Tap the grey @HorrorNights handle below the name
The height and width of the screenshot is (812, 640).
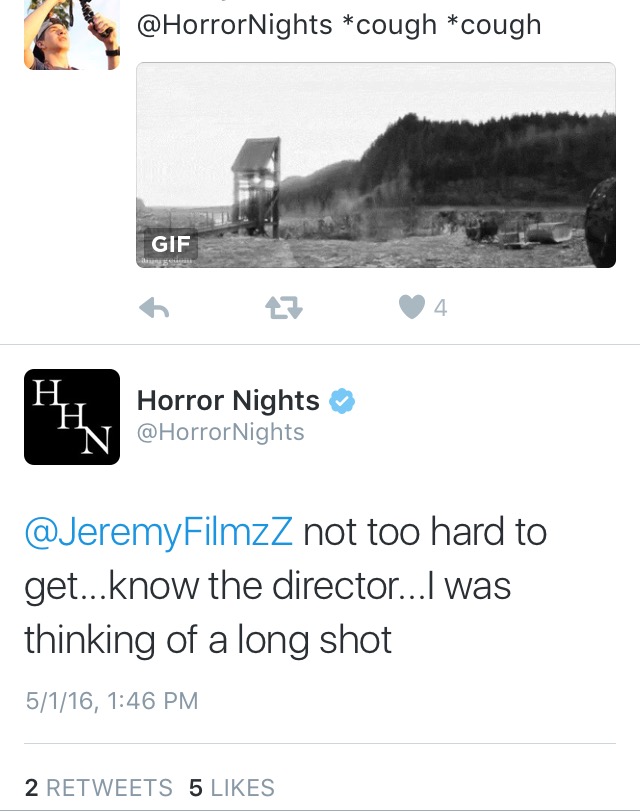point(220,432)
